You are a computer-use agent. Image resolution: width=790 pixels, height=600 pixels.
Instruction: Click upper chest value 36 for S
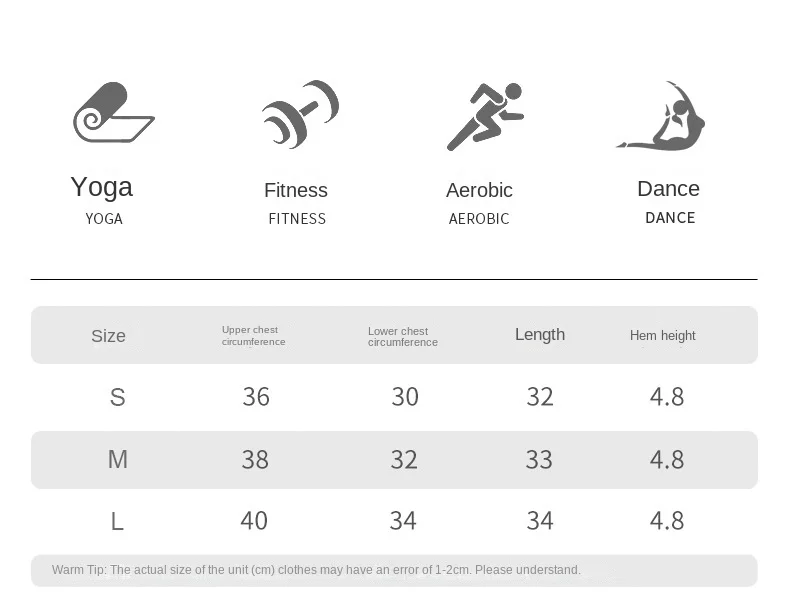[256, 397]
